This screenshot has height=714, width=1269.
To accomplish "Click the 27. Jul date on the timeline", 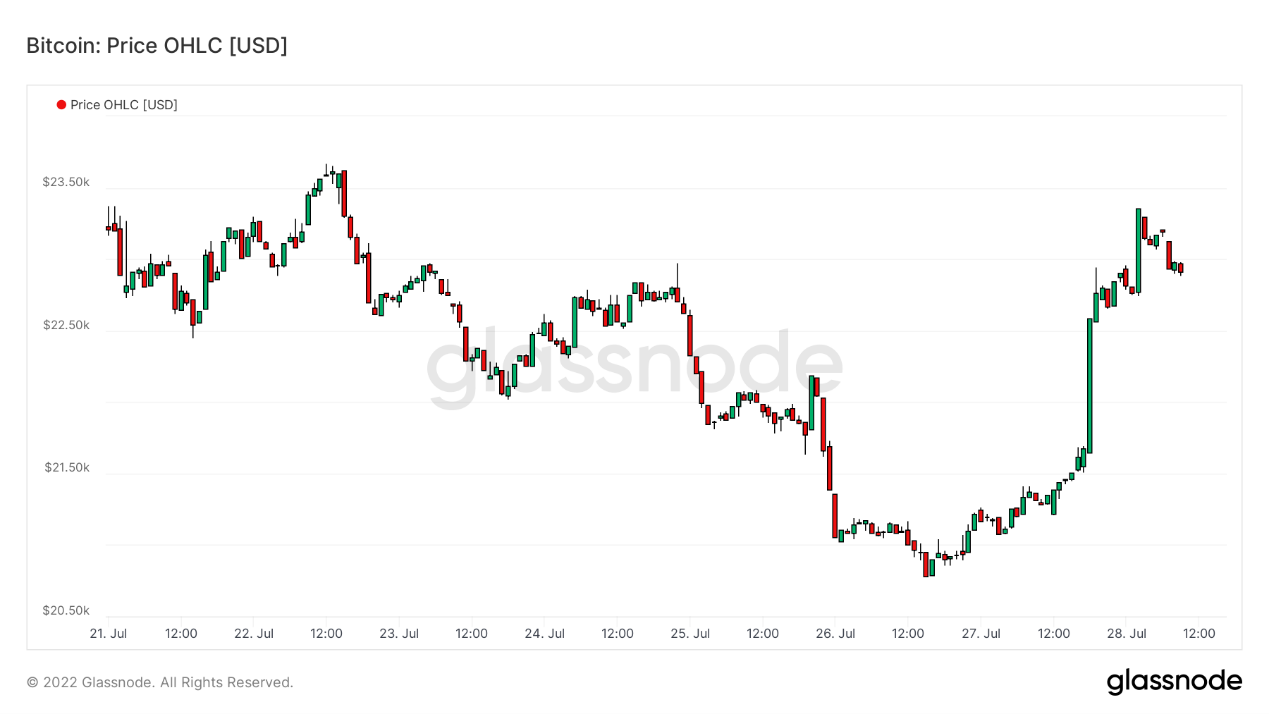I will click(x=981, y=633).
